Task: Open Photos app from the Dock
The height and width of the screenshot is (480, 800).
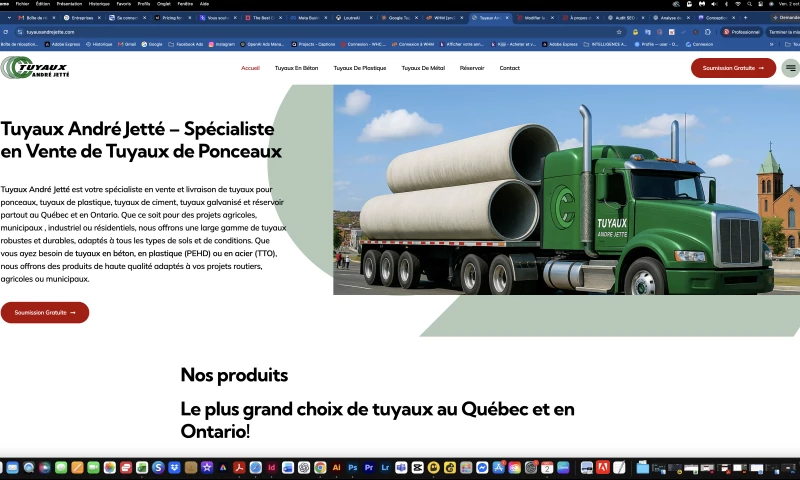Action: (x=110, y=467)
